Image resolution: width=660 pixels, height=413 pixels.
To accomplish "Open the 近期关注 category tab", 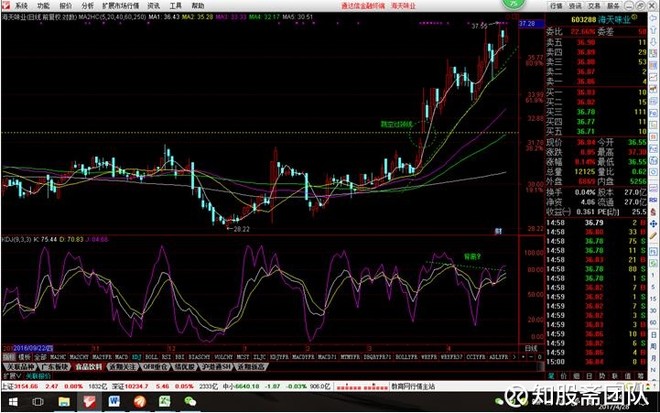I will 122,367.
